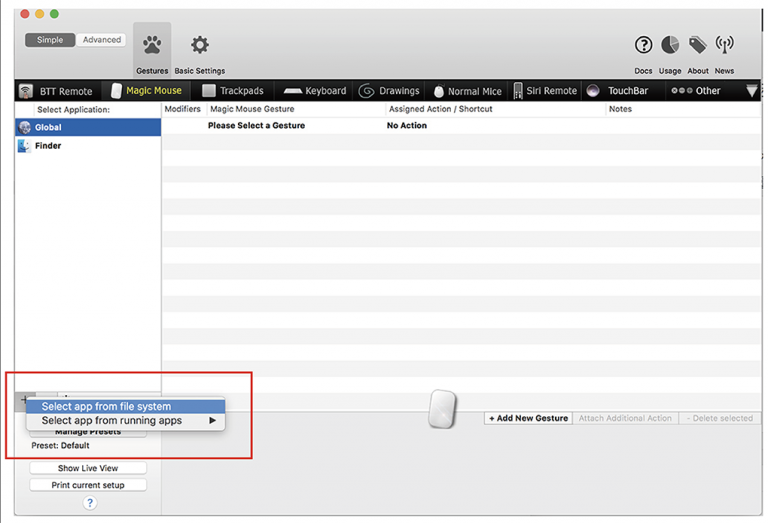
Task: Click the Modifiers column header
Action: [183, 109]
